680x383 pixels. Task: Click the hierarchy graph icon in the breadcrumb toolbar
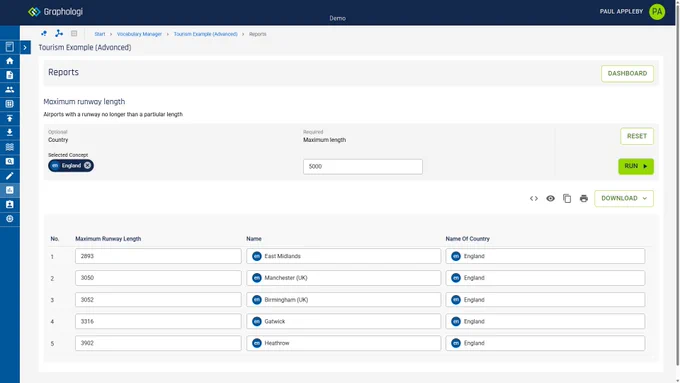pos(59,33)
